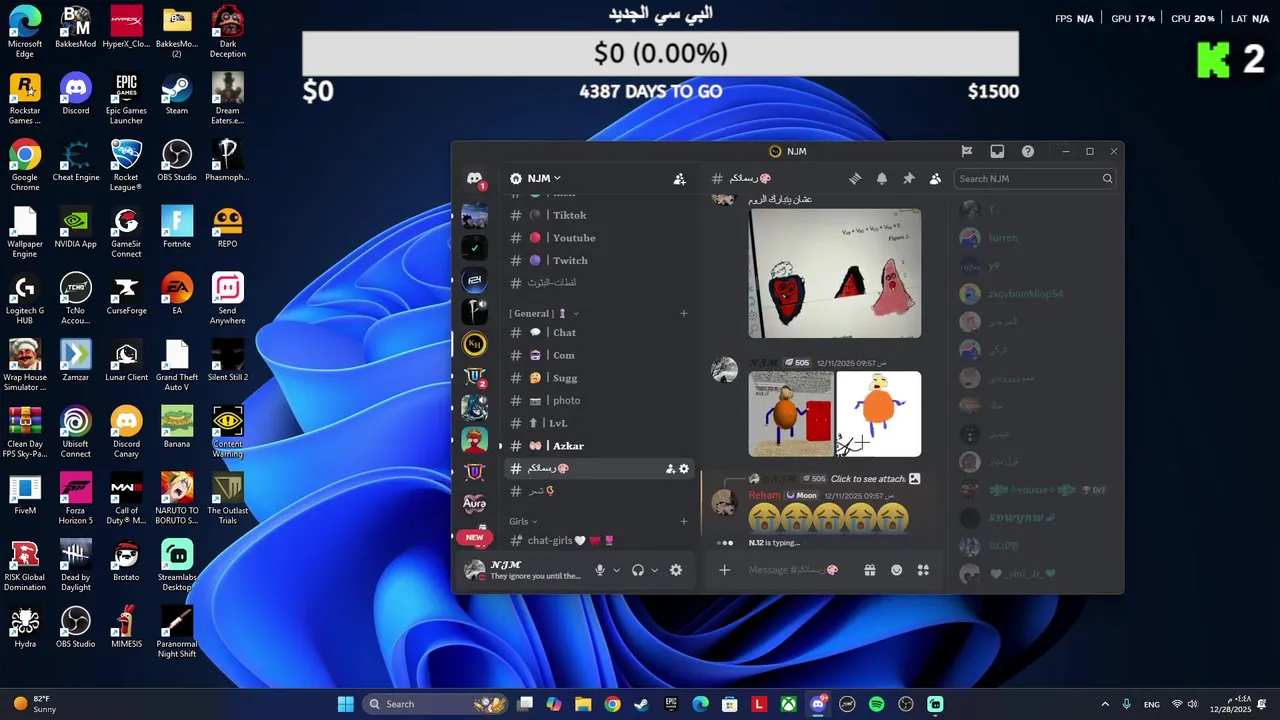This screenshot has width=1280, height=720.
Task: Show pinned messages pin icon
Action: pyautogui.click(x=909, y=179)
